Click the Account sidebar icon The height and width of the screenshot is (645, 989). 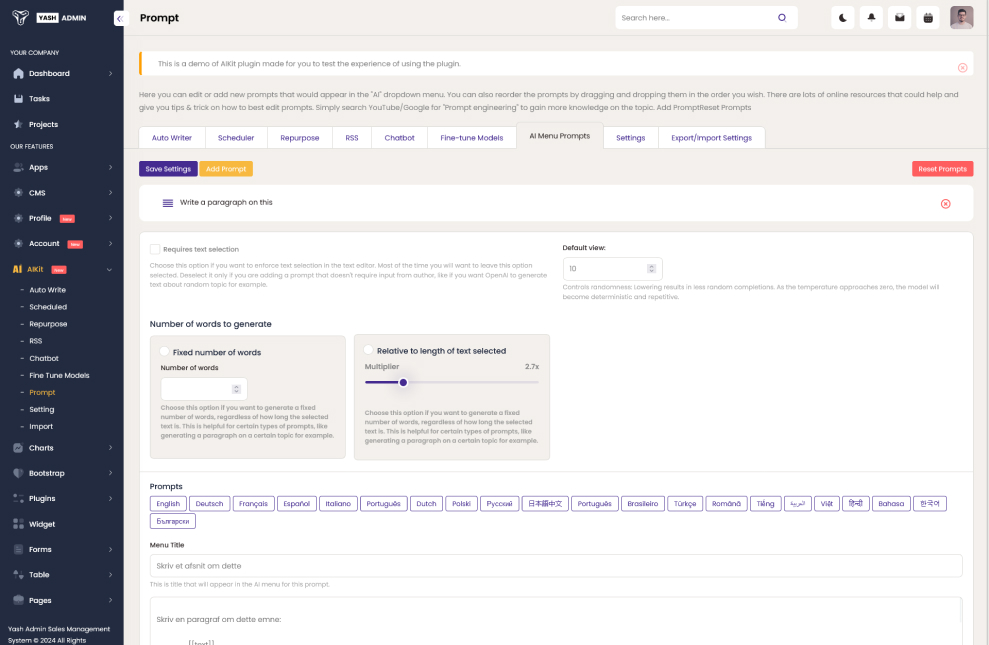tap(18, 243)
